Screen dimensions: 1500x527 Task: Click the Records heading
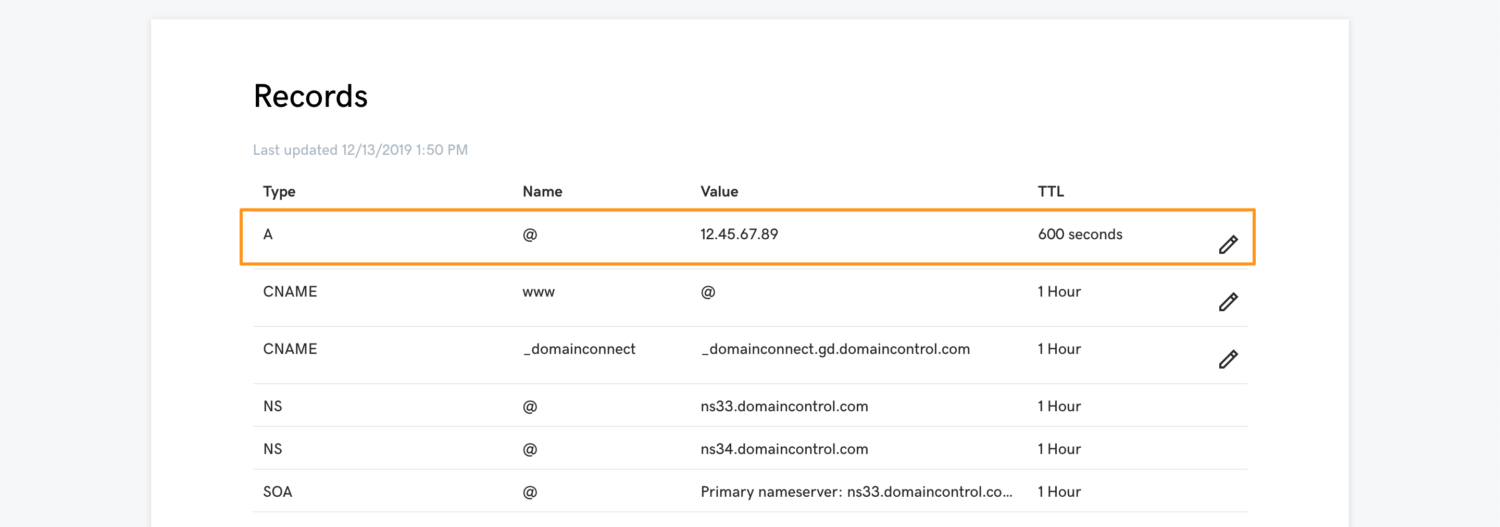click(310, 96)
